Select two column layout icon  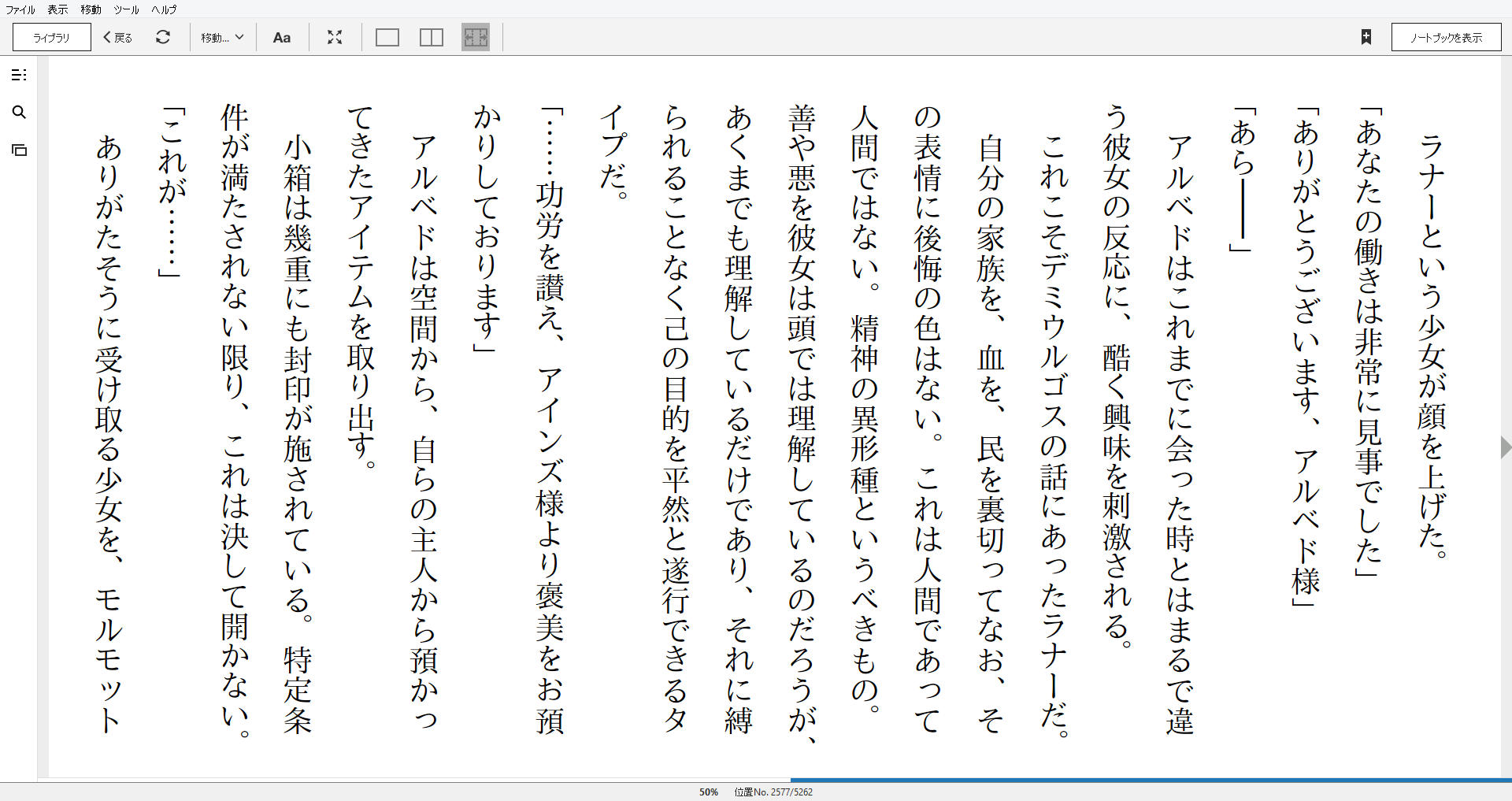coord(432,37)
